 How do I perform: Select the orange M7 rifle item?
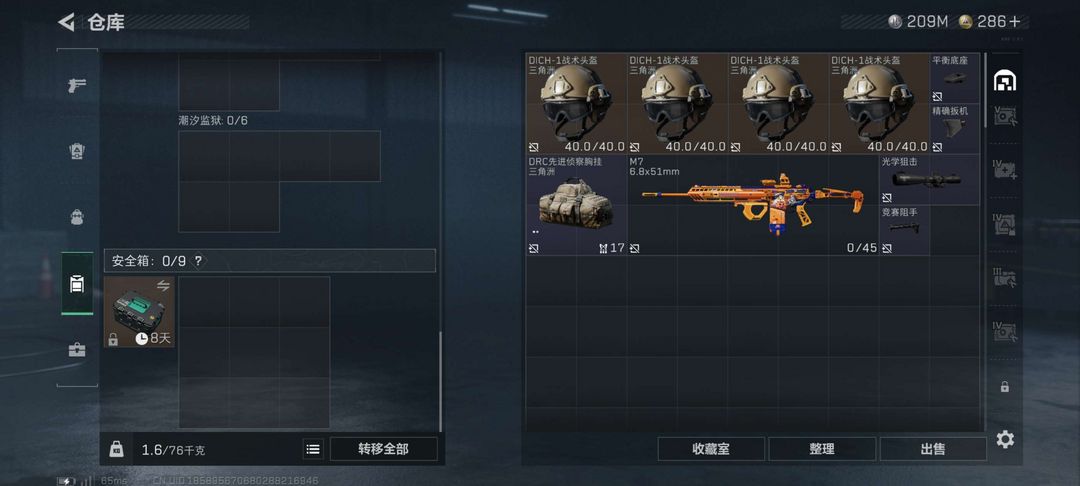point(753,204)
